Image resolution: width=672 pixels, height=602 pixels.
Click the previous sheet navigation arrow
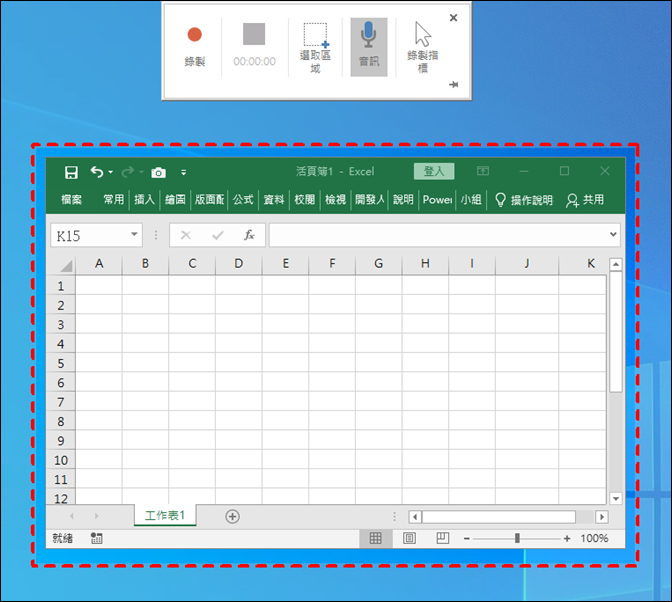click(72, 516)
